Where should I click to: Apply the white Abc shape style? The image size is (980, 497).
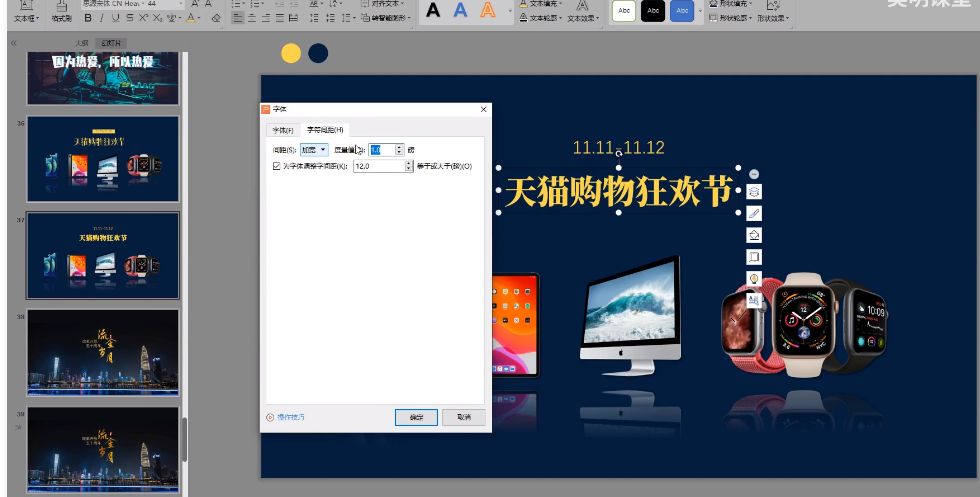[x=624, y=11]
